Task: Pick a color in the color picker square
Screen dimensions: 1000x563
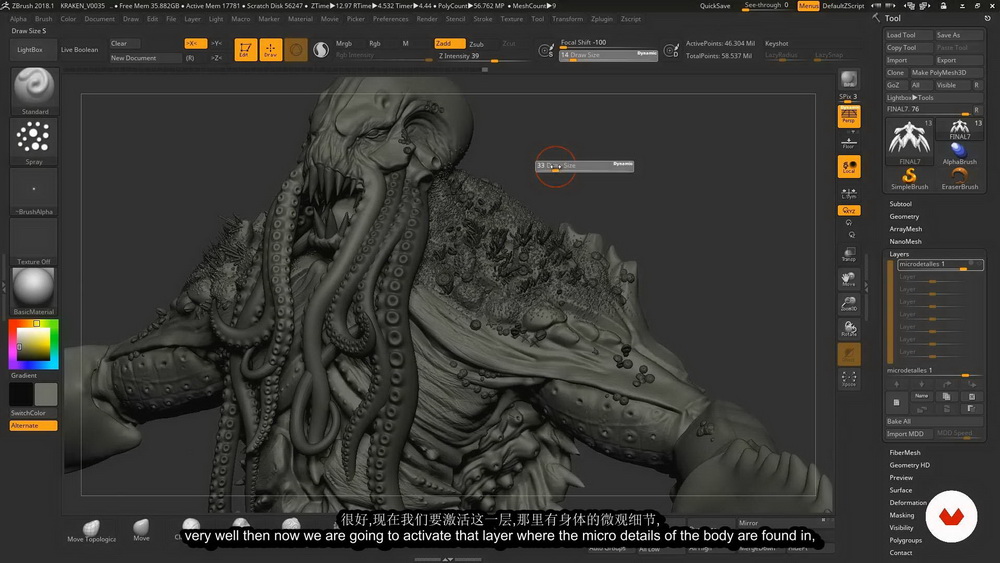Action: (33, 344)
